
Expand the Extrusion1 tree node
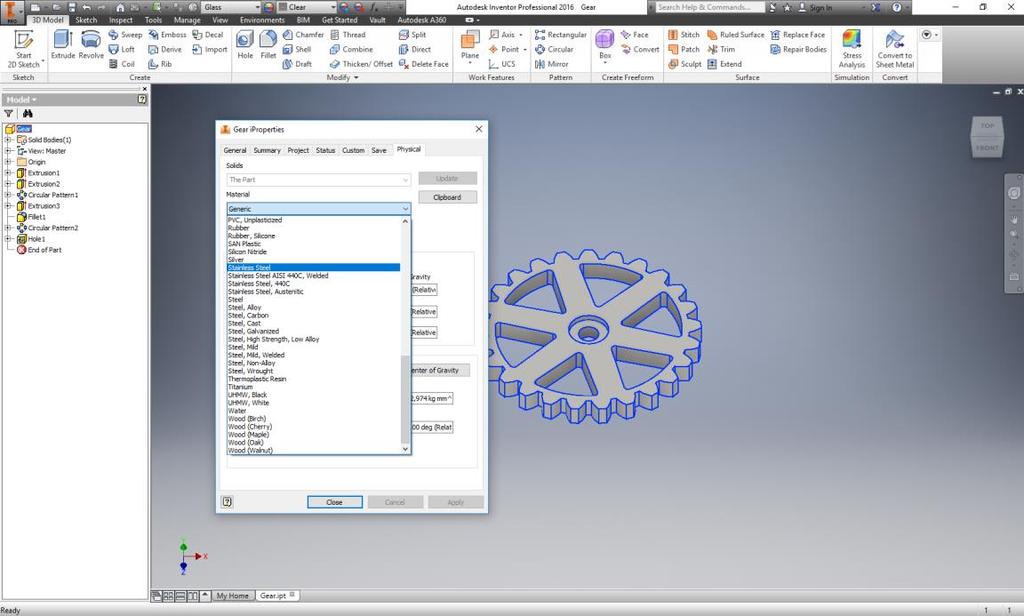[8, 173]
